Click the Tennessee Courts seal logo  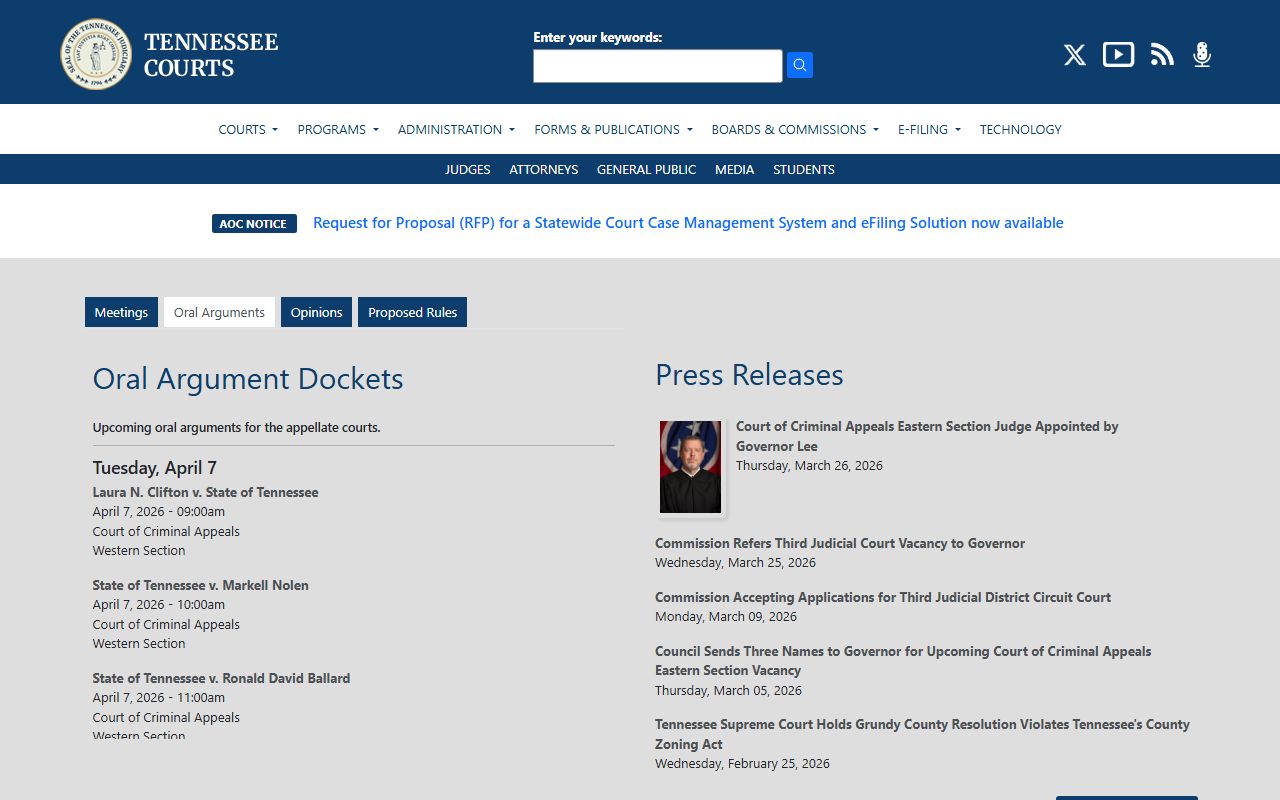pyautogui.click(x=96, y=54)
